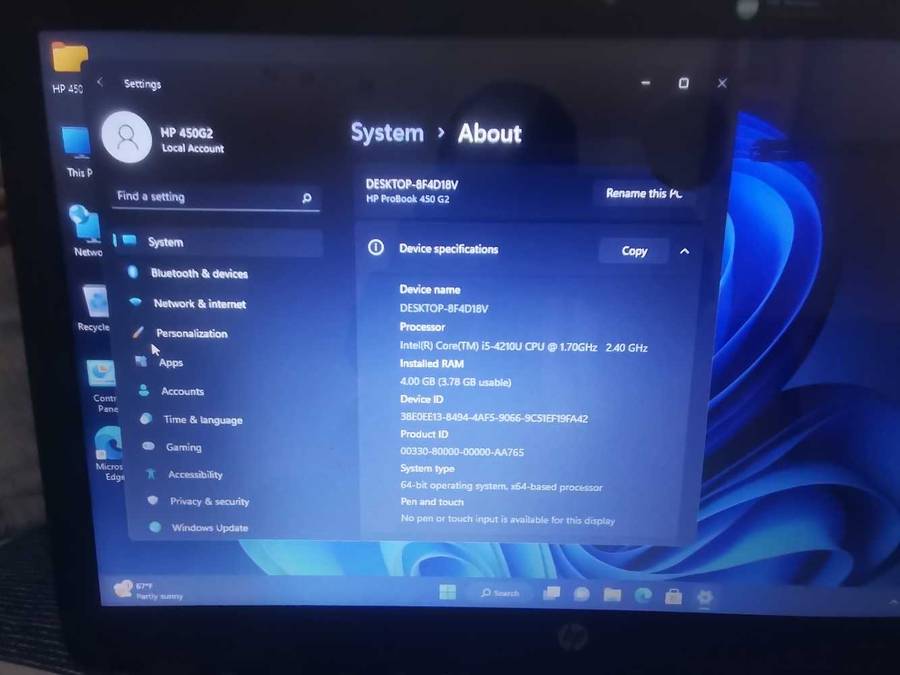Click the Rename this PC button
This screenshot has height=675, width=900.
pyautogui.click(x=643, y=193)
